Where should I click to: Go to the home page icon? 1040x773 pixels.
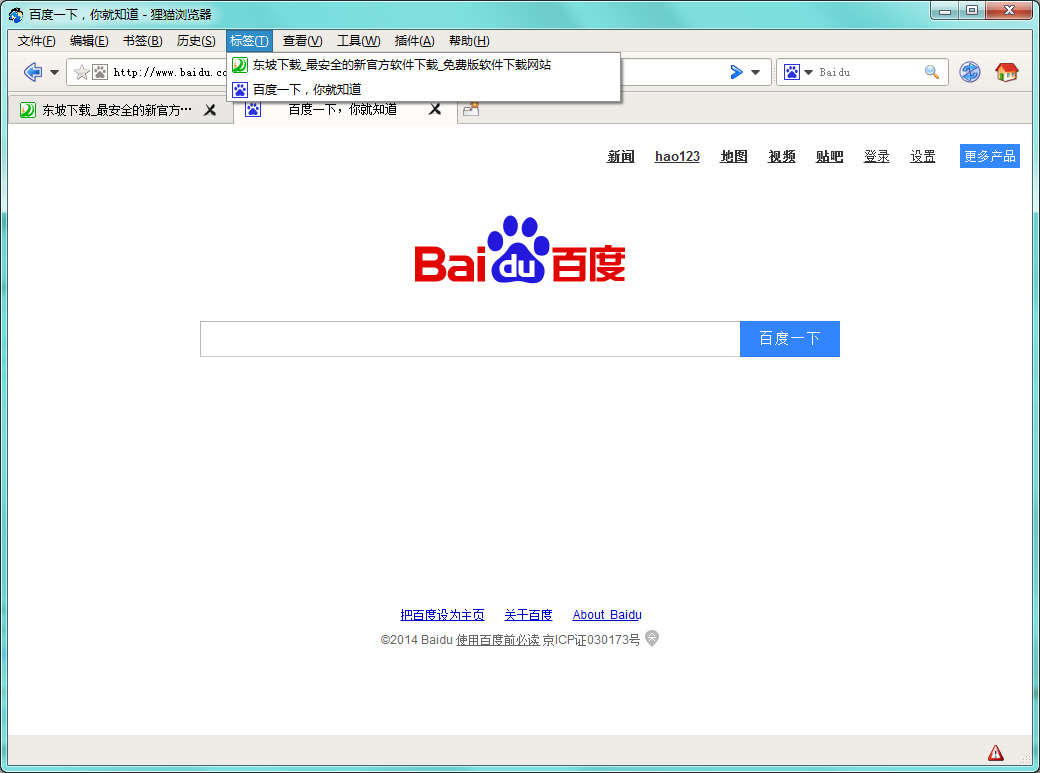click(x=1006, y=72)
